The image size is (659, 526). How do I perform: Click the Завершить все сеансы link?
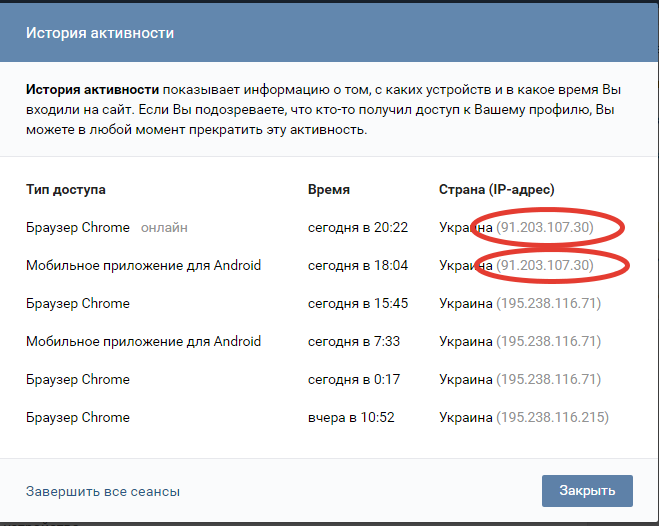[x=103, y=491]
